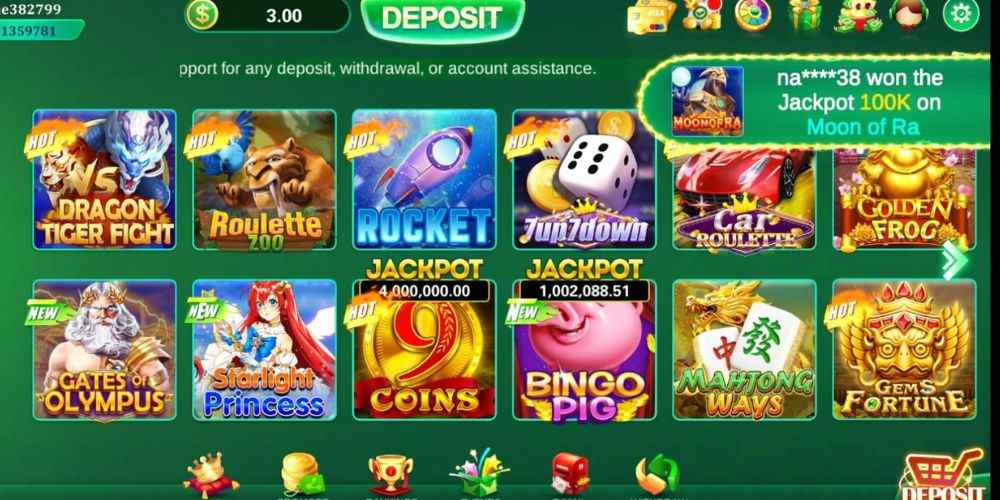Open the red mailbox icon
Image resolution: width=1000 pixels, height=500 pixels.
point(570,474)
